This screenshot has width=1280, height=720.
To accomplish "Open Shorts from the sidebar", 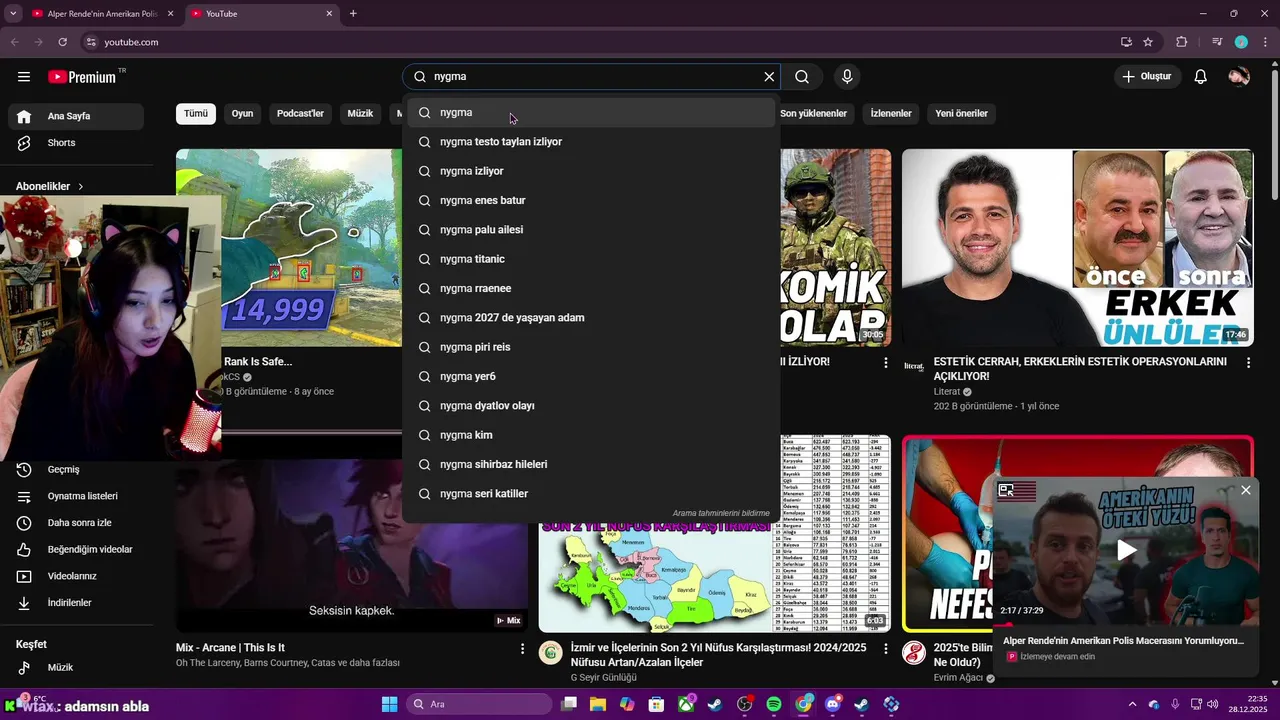I will tap(76, 143).
